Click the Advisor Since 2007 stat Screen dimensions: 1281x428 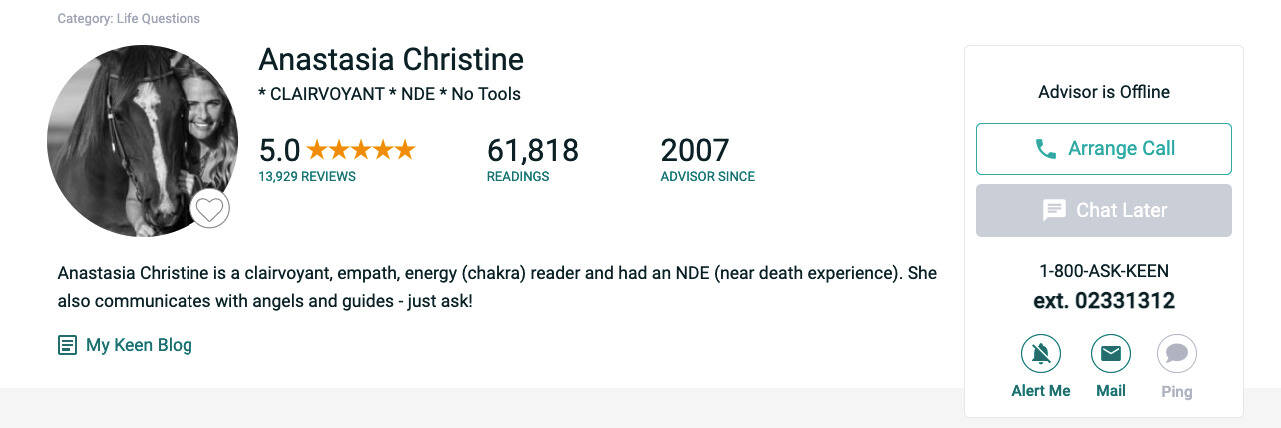[x=696, y=151]
